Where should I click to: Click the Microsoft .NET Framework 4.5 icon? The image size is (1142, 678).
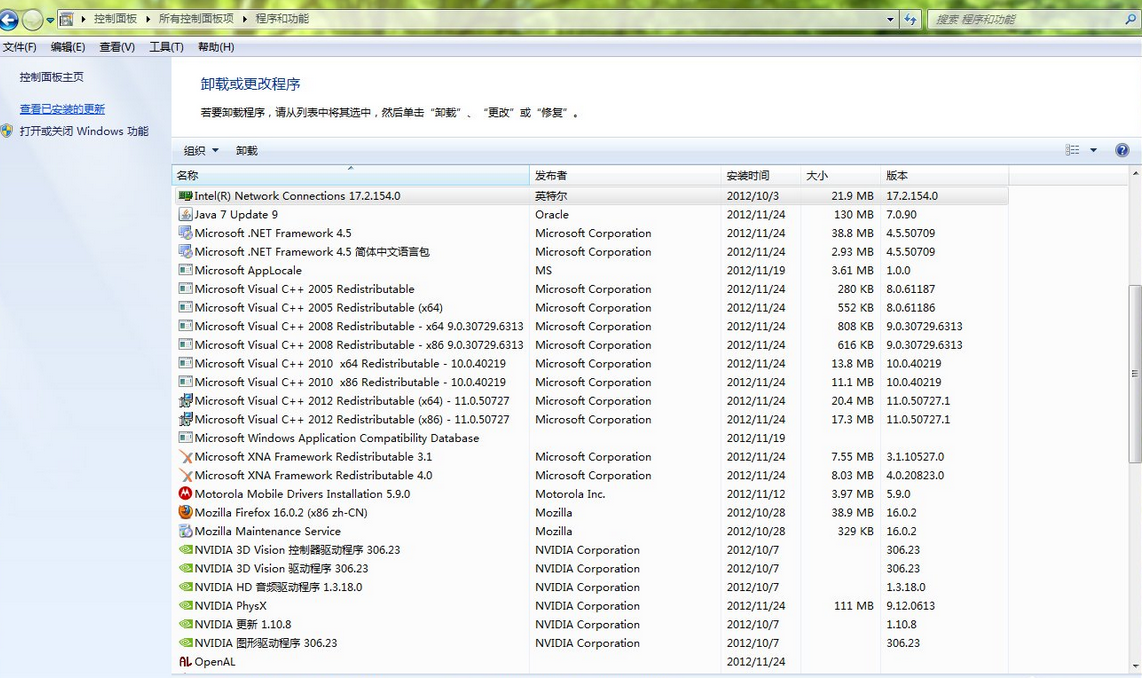click(185, 233)
